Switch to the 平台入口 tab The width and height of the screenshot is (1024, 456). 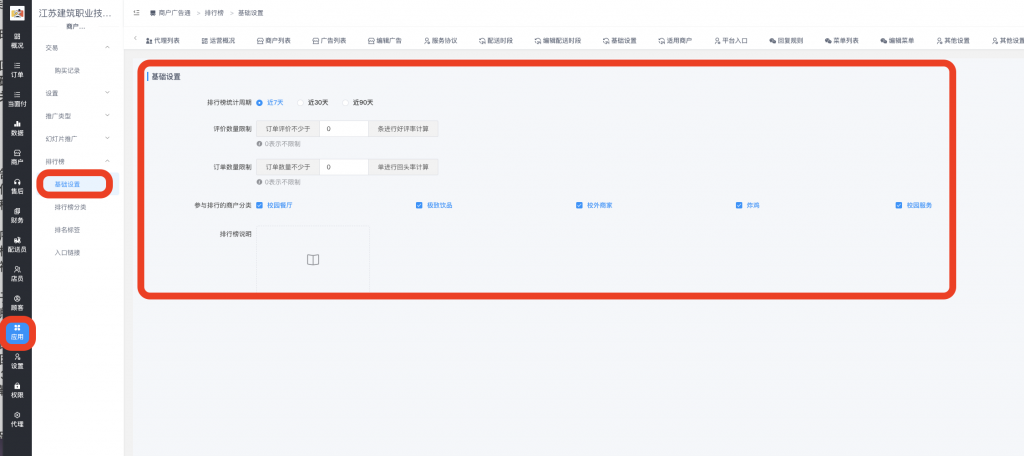(731, 41)
